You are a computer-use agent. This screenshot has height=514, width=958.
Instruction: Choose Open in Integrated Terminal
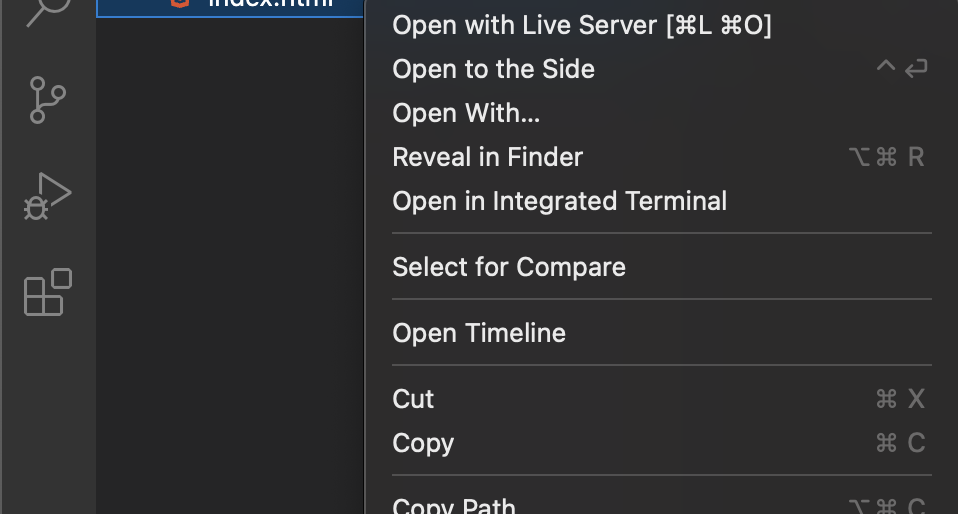click(x=559, y=201)
